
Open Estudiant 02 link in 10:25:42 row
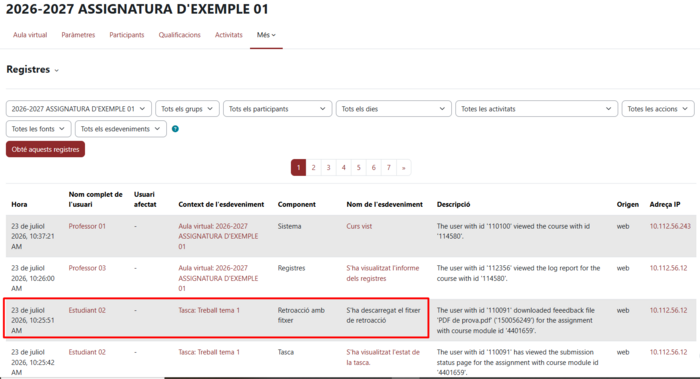(87, 352)
